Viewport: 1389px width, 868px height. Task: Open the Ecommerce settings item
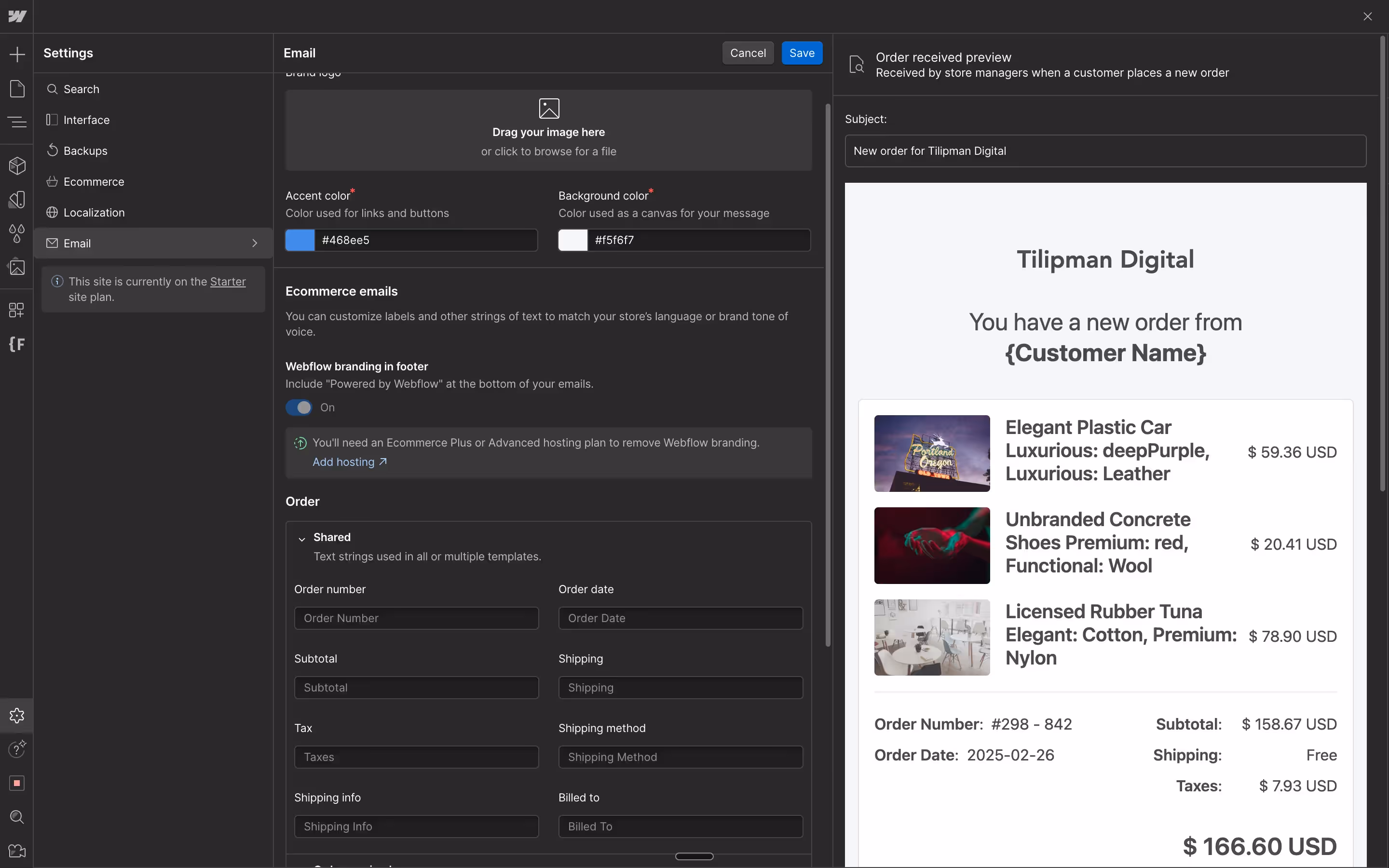click(94, 182)
